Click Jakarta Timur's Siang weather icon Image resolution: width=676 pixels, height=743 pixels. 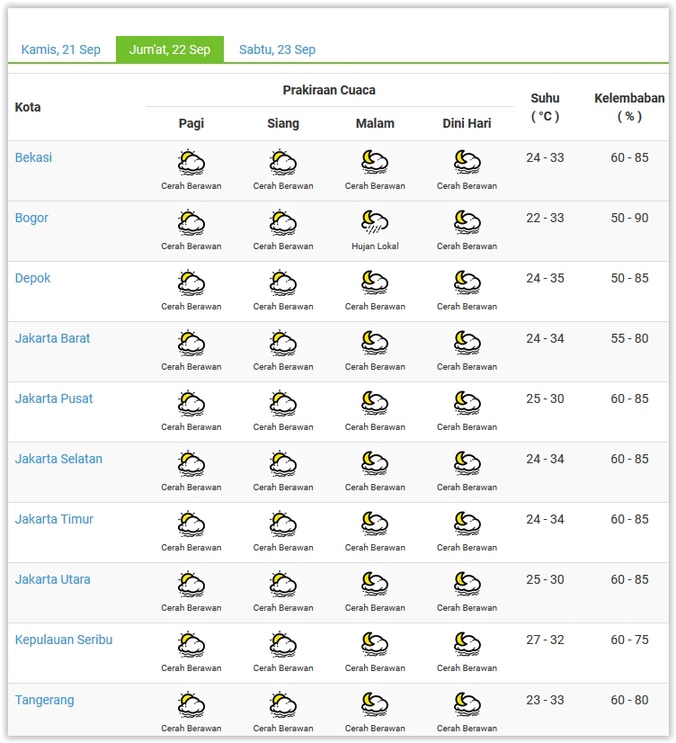[x=283, y=523]
